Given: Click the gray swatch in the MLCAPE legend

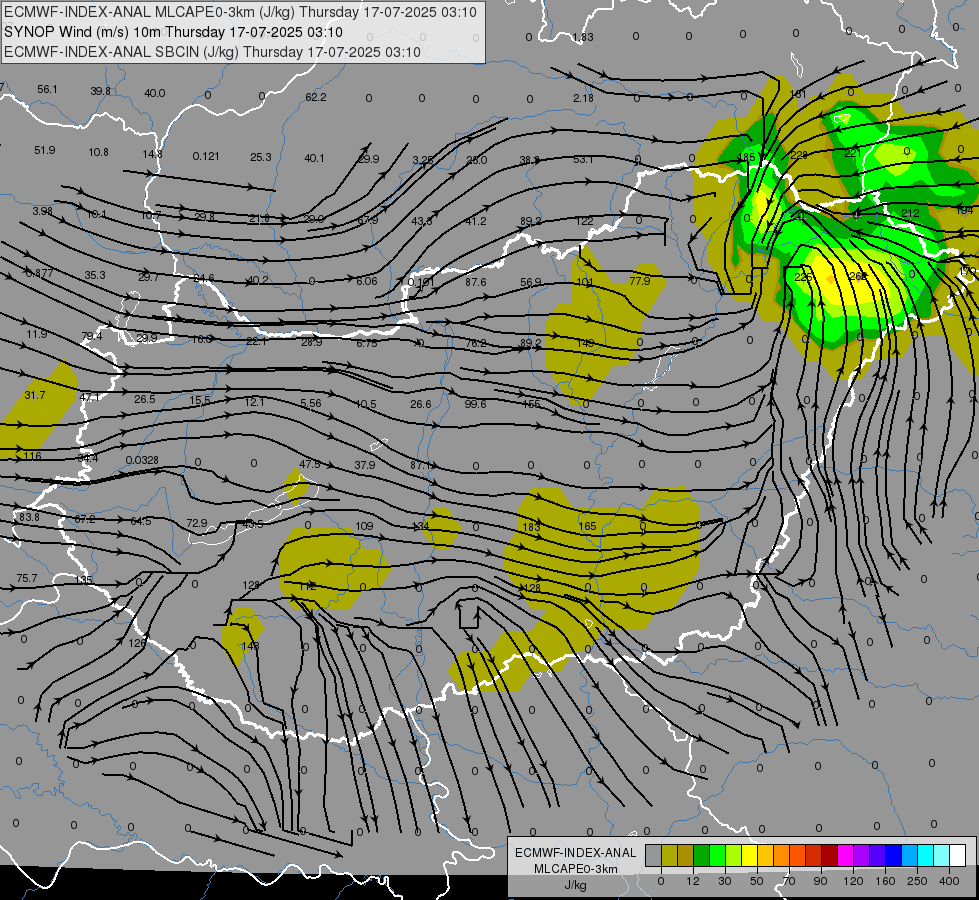Looking at the screenshot, I should coord(653,856).
